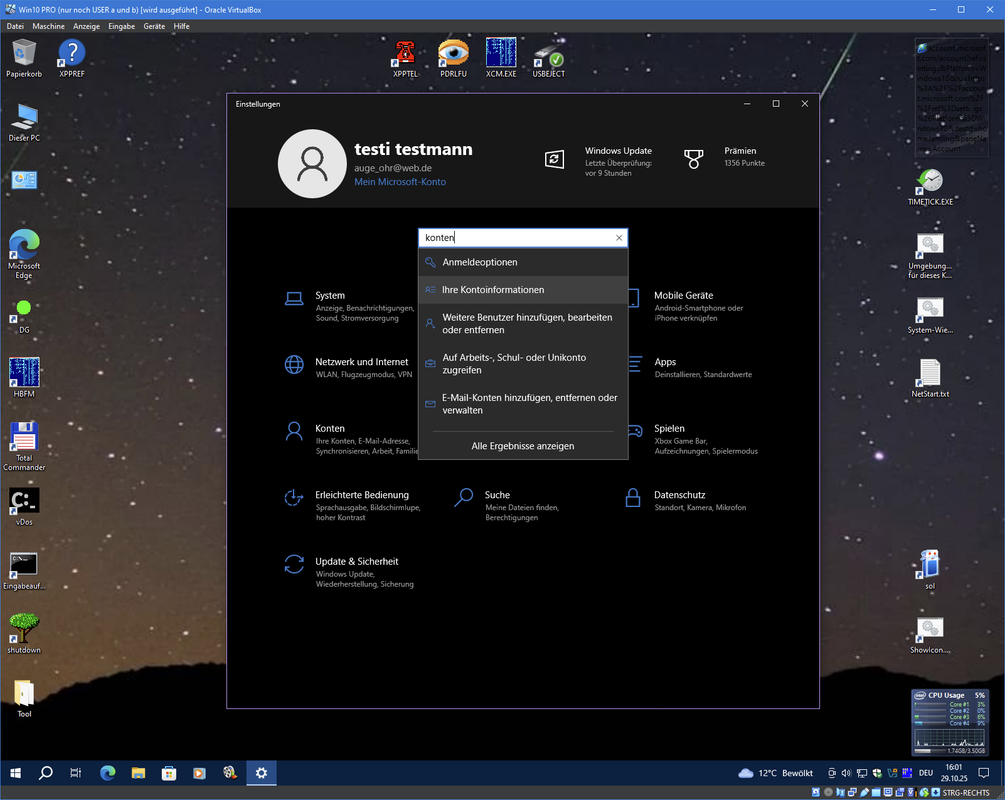Open the VirtualBox Geräte menu
This screenshot has height=800, width=1005.
tap(154, 26)
